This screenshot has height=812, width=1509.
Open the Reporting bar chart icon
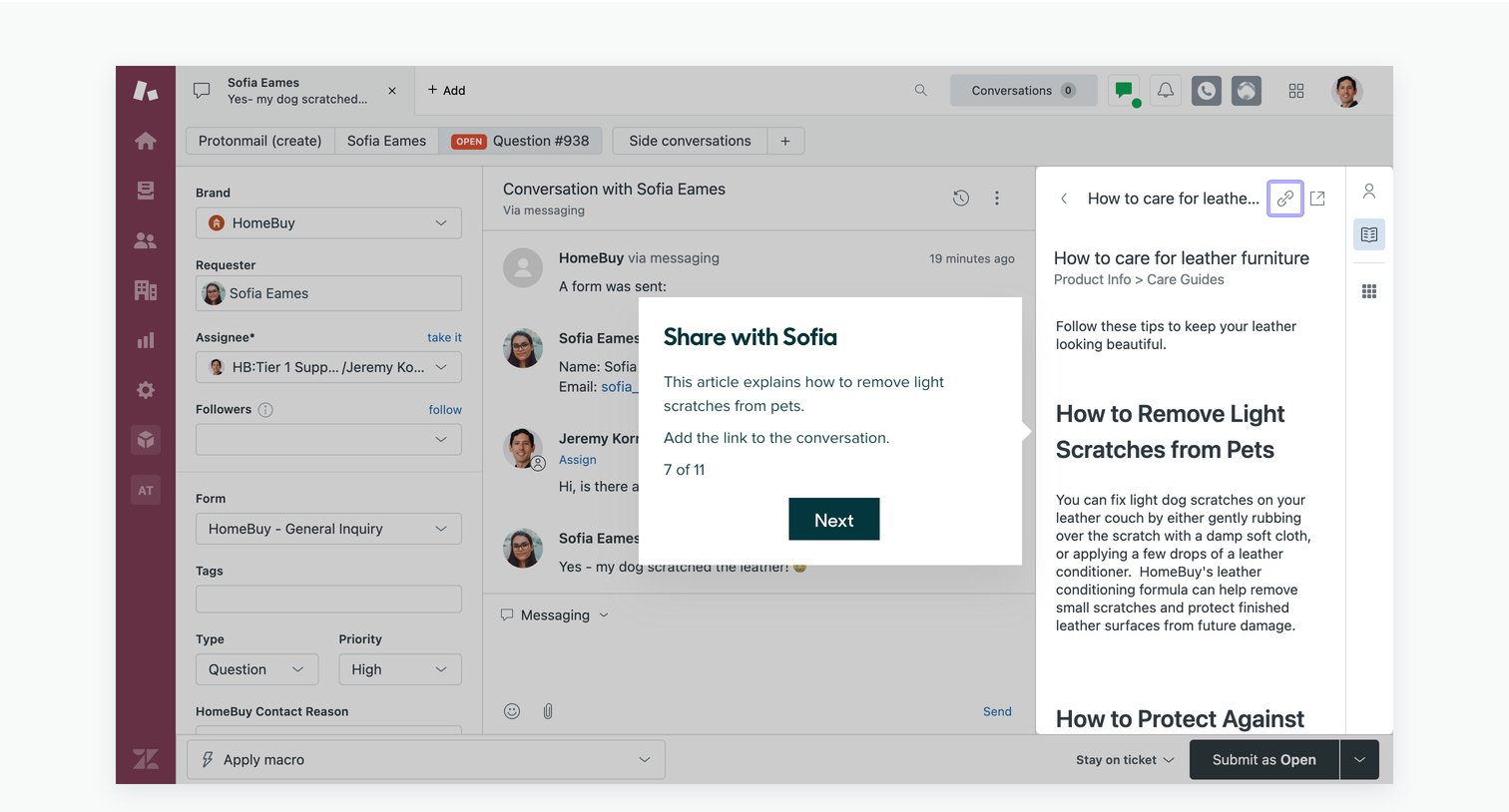[146, 340]
